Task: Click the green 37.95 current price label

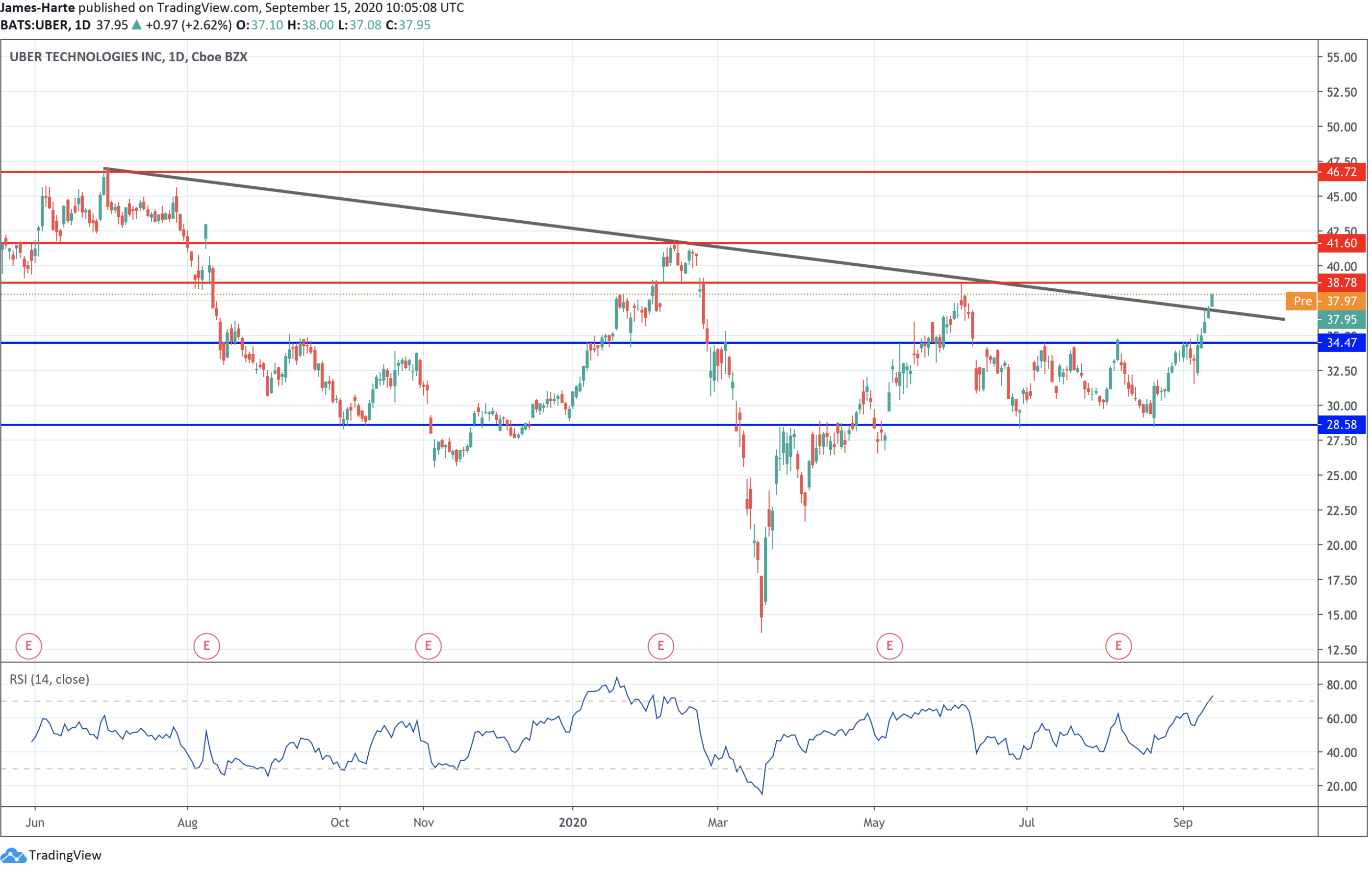Action: (x=1341, y=320)
